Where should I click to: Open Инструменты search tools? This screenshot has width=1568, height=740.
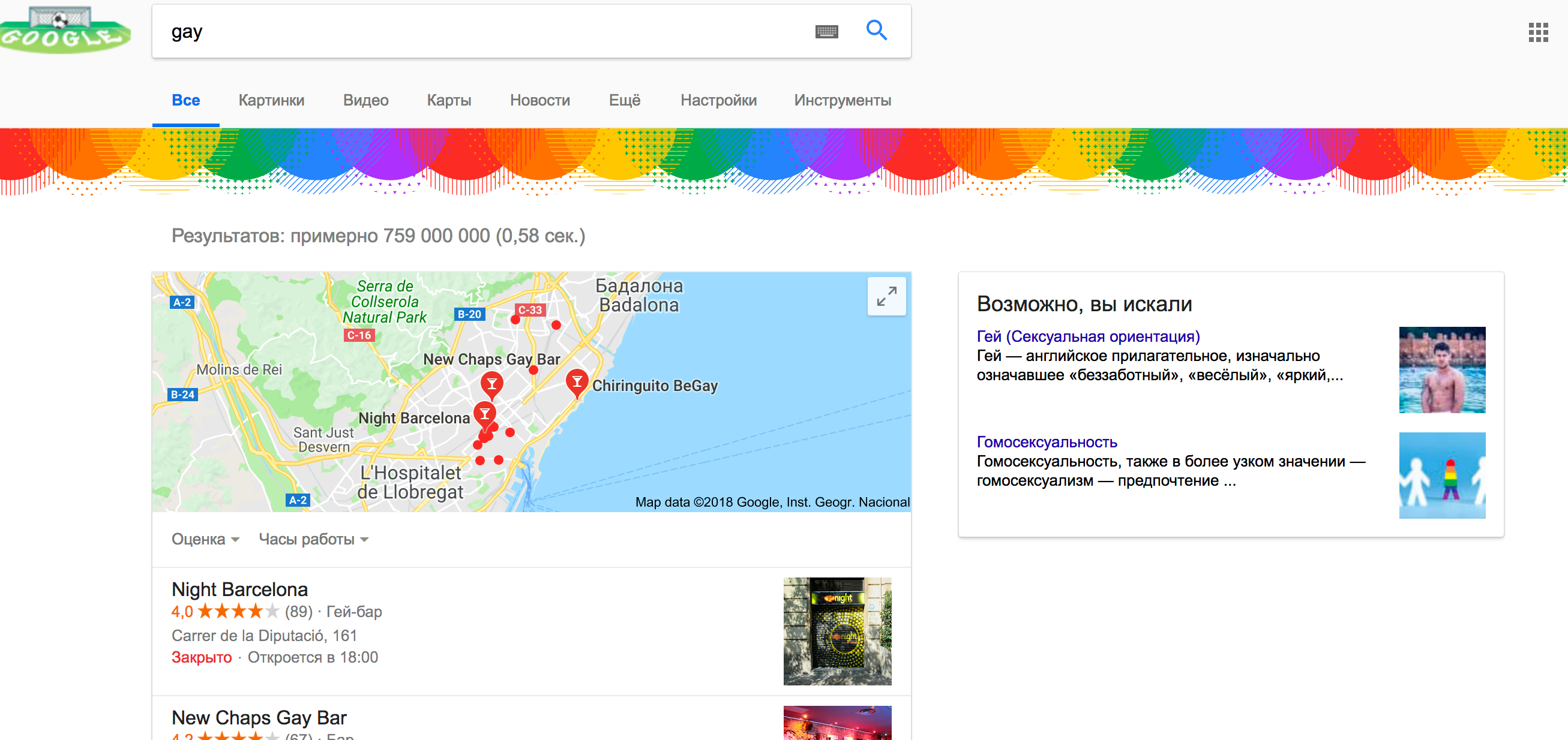pos(842,100)
